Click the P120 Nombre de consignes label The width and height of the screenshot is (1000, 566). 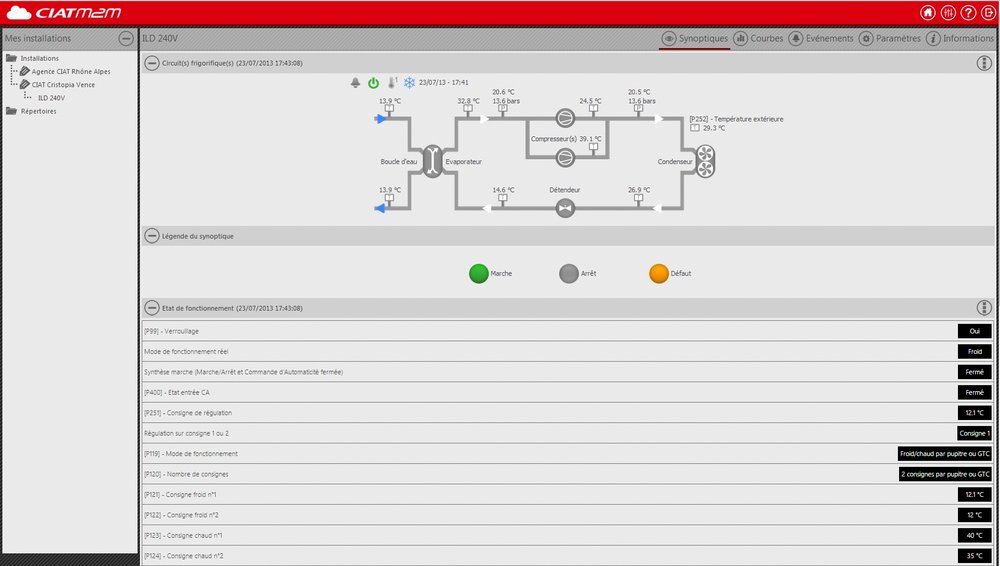pos(186,474)
